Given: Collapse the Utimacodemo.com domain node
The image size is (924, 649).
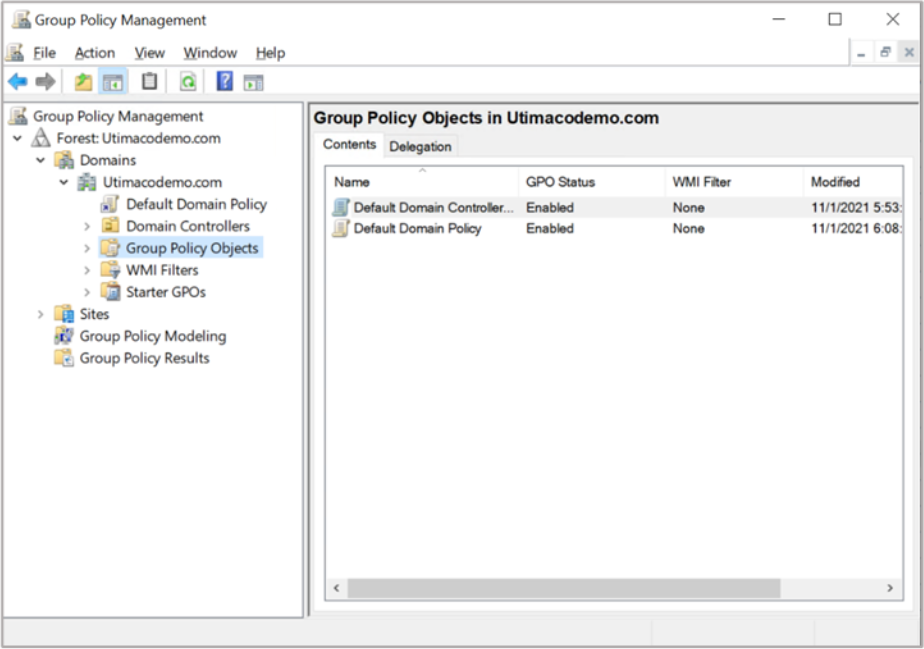Looking at the screenshot, I should pyautogui.click(x=64, y=183).
